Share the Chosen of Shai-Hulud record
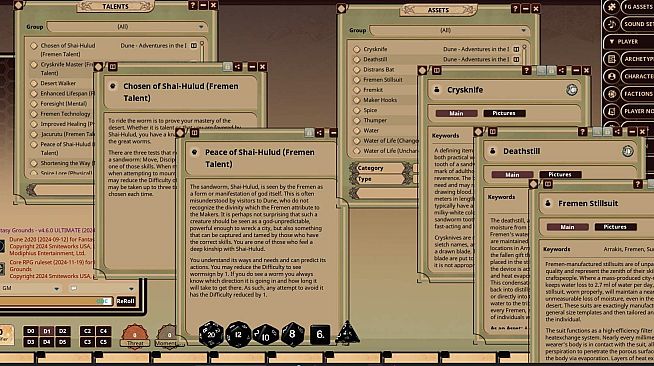The image size is (654, 366). [x=237, y=67]
